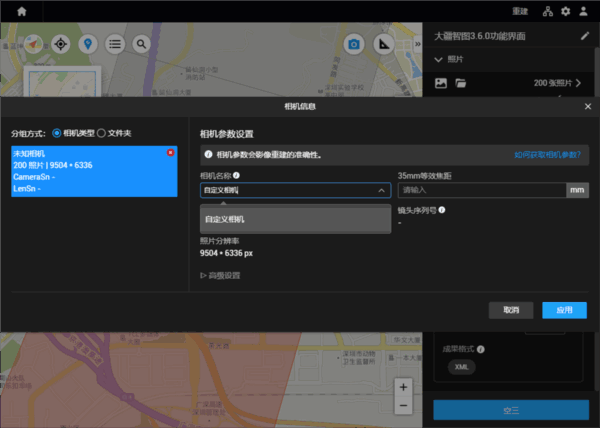Click the map location pin icon
Viewport: 600px width, 428px height.
88,44
